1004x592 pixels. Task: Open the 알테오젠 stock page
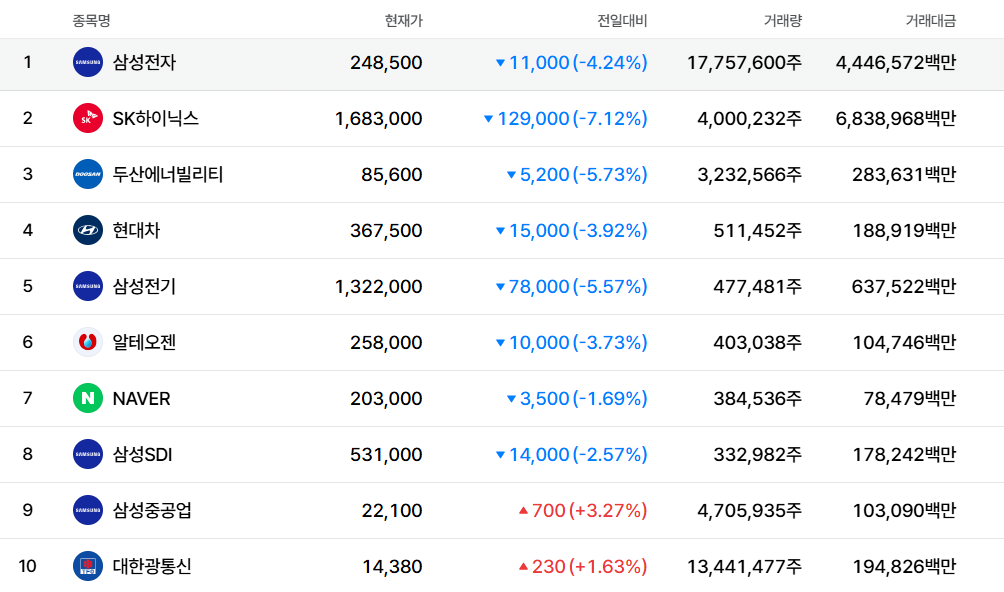(x=144, y=342)
